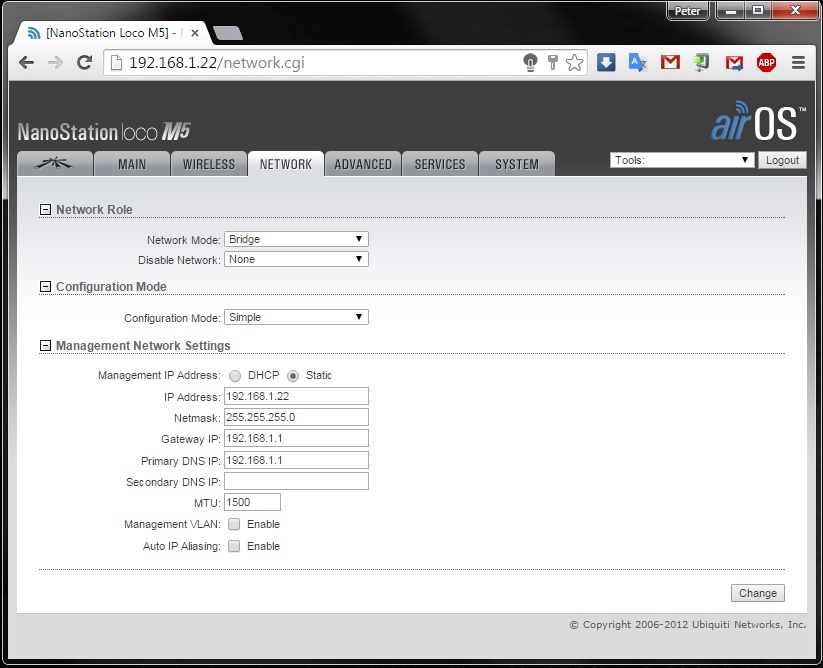Image resolution: width=823 pixels, height=668 pixels.
Task: Collapse the Network Role section
Action: tap(45, 209)
